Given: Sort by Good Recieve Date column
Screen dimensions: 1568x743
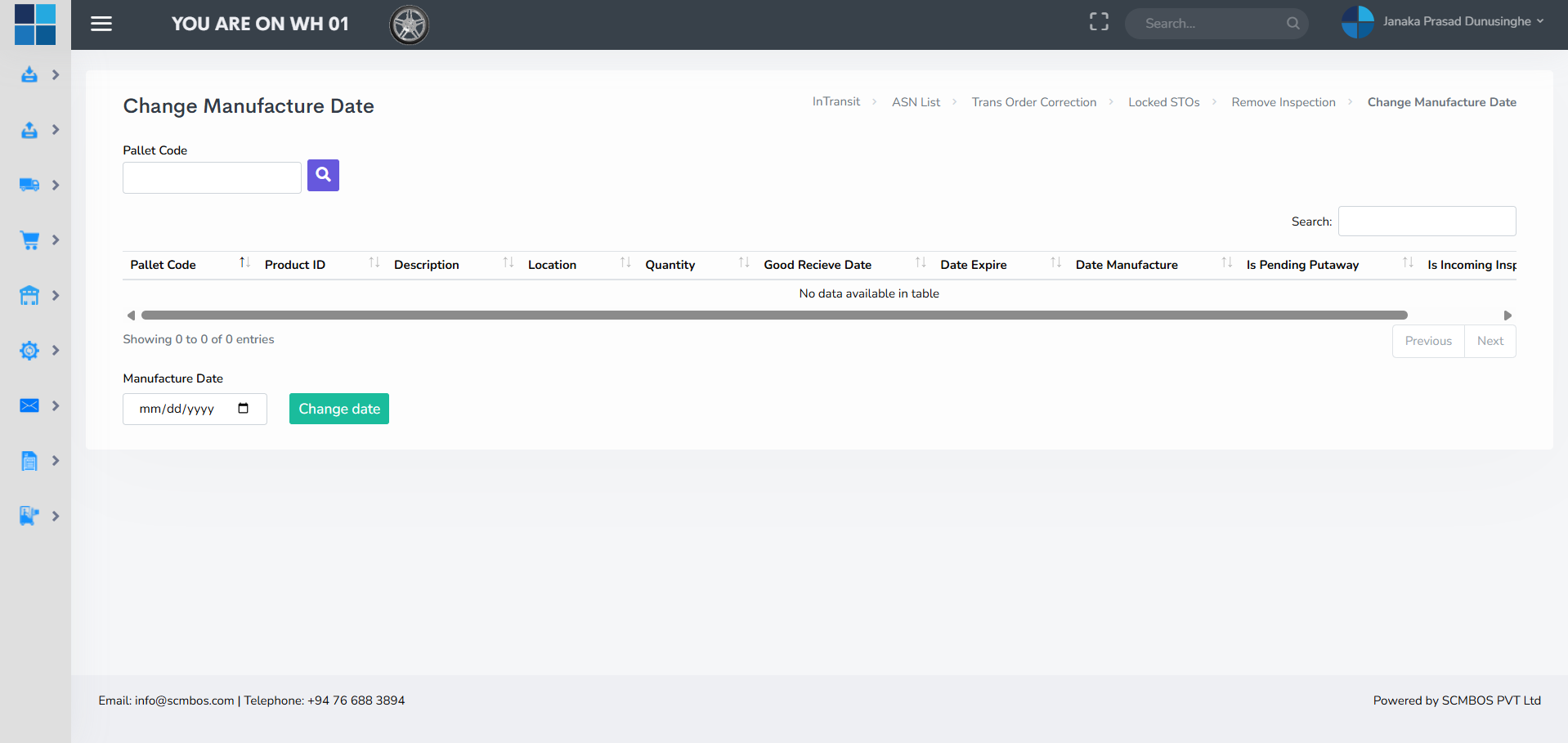Looking at the screenshot, I should pos(844,265).
